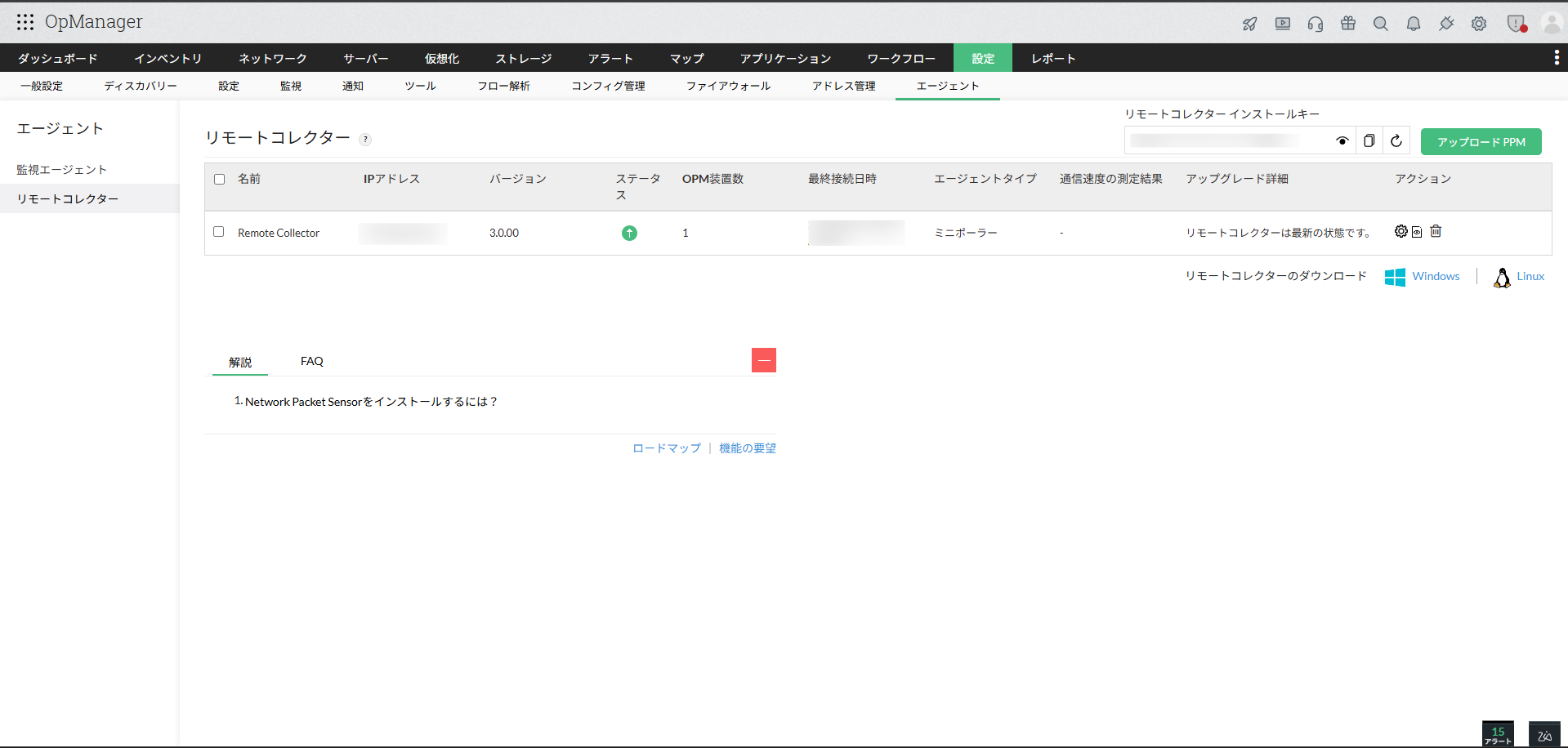
Task: Reveal install key with eye icon
Action: pyautogui.click(x=1342, y=141)
